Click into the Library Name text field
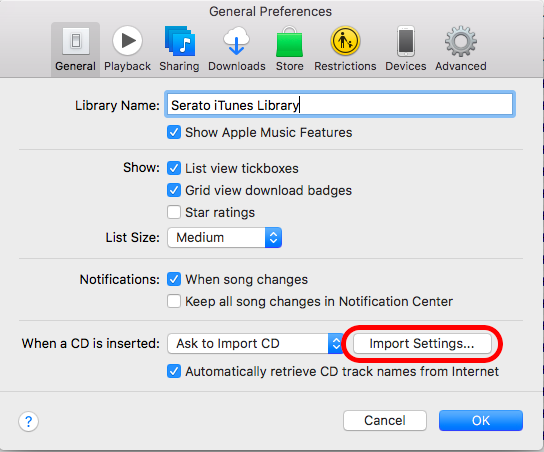The image size is (544, 452). pos(340,105)
